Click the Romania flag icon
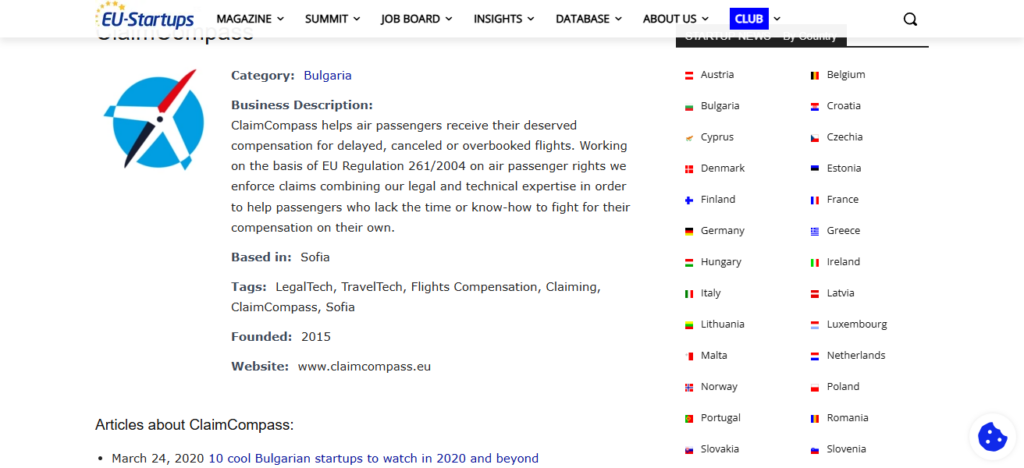This screenshot has height=468, width=1024. pos(814,418)
